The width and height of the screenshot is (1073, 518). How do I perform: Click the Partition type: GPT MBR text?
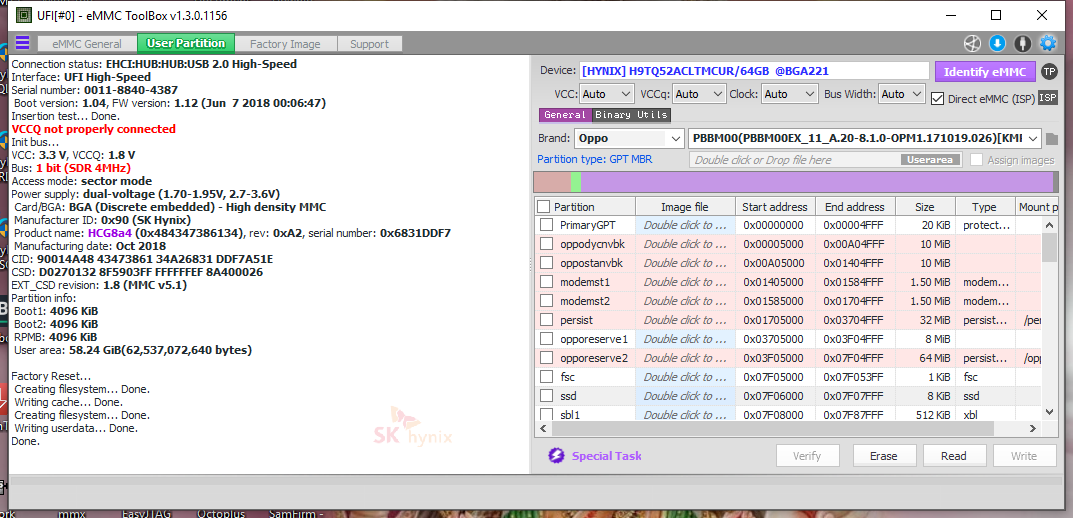coord(594,159)
